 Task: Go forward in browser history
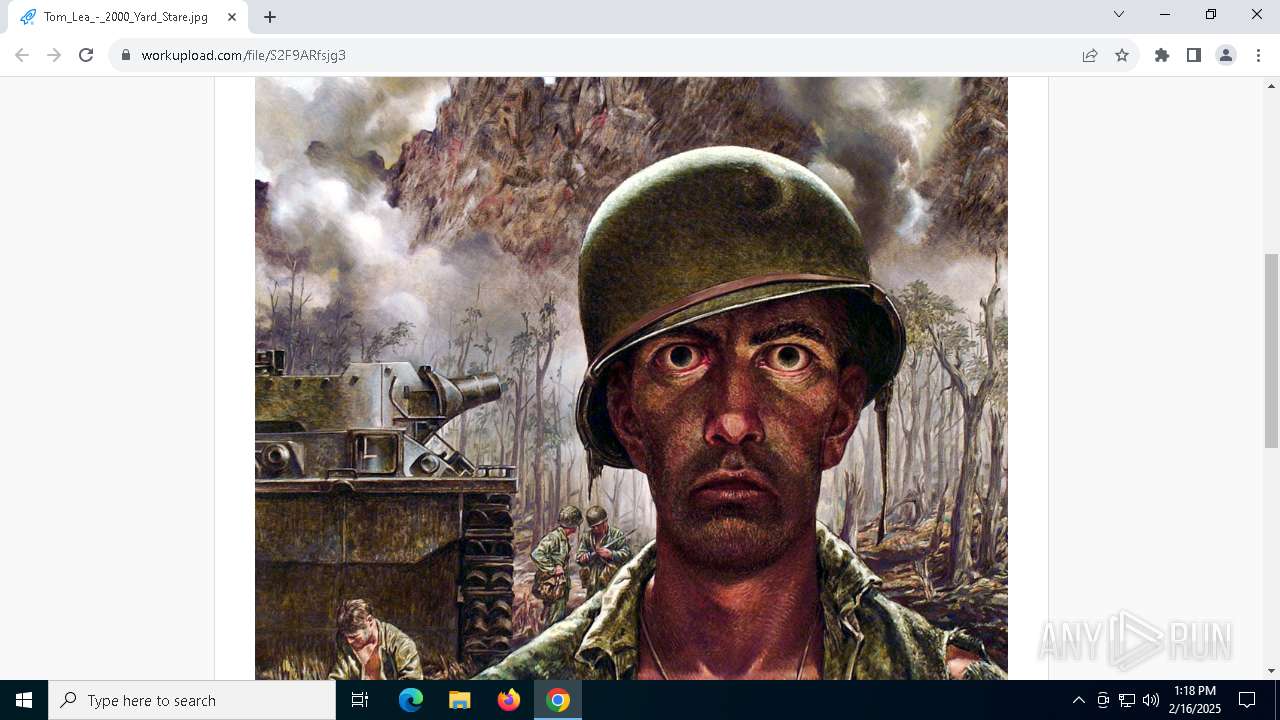click(x=54, y=55)
